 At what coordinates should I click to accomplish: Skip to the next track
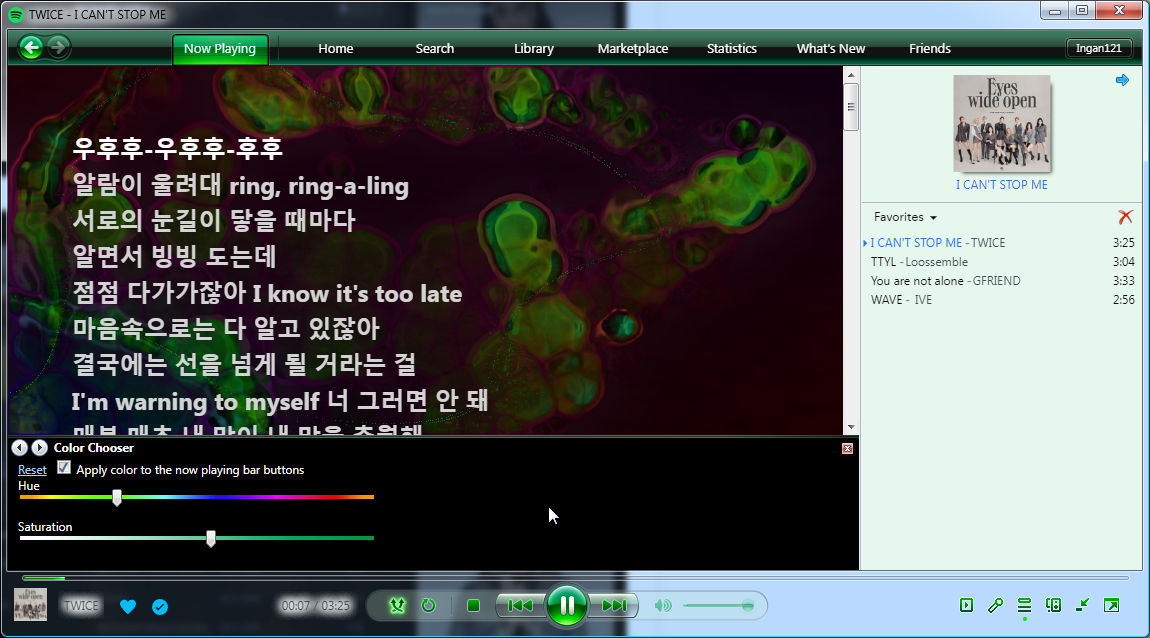click(x=614, y=606)
